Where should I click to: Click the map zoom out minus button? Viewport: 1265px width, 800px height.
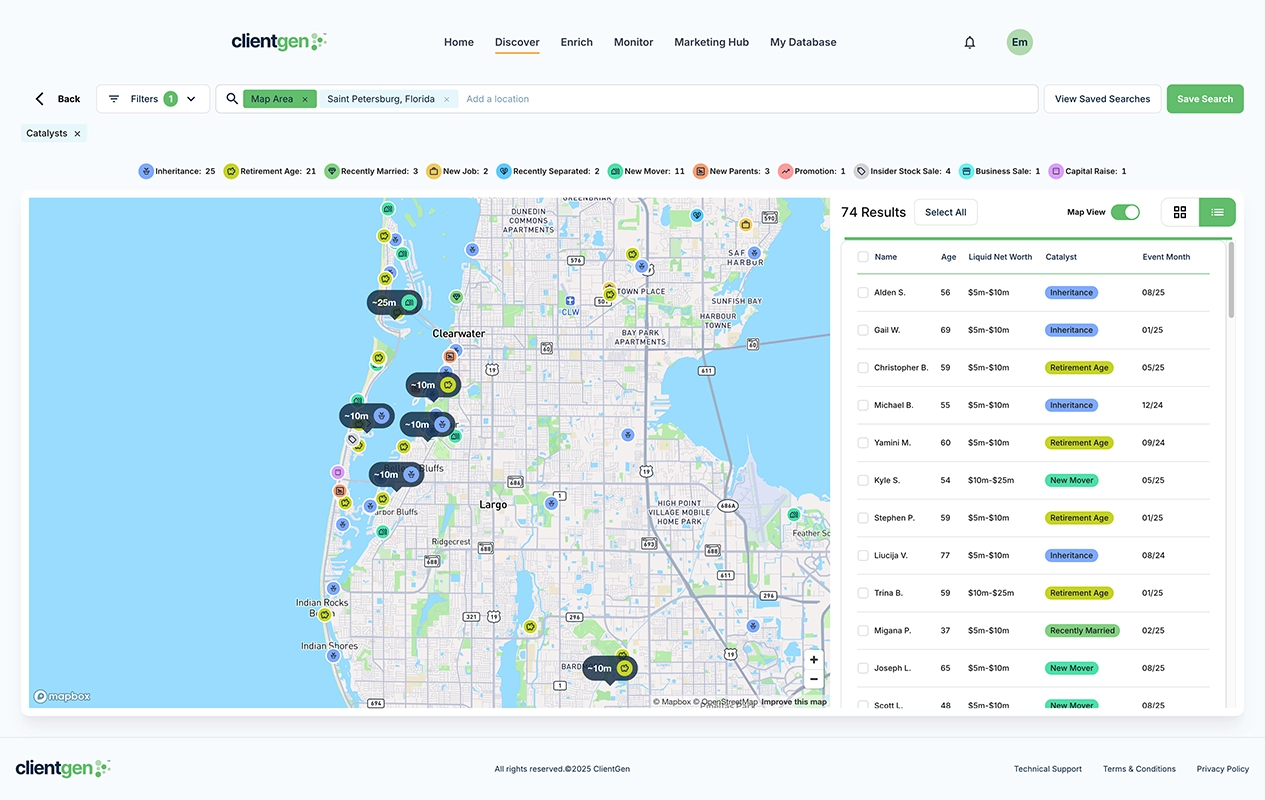tap(814, 679)
